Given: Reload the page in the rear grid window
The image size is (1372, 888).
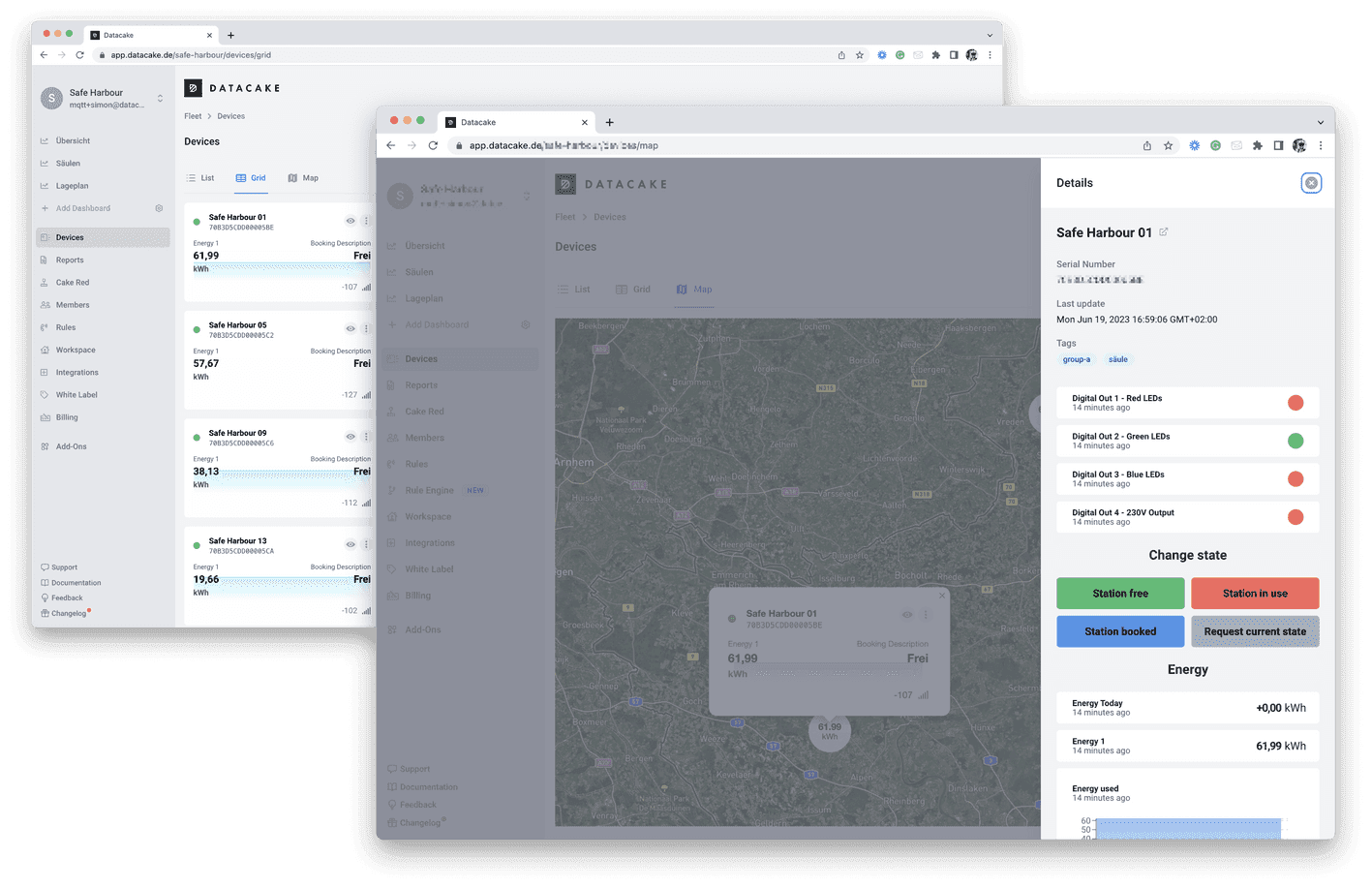Looking at the screenshot, I should coord(79,55).
